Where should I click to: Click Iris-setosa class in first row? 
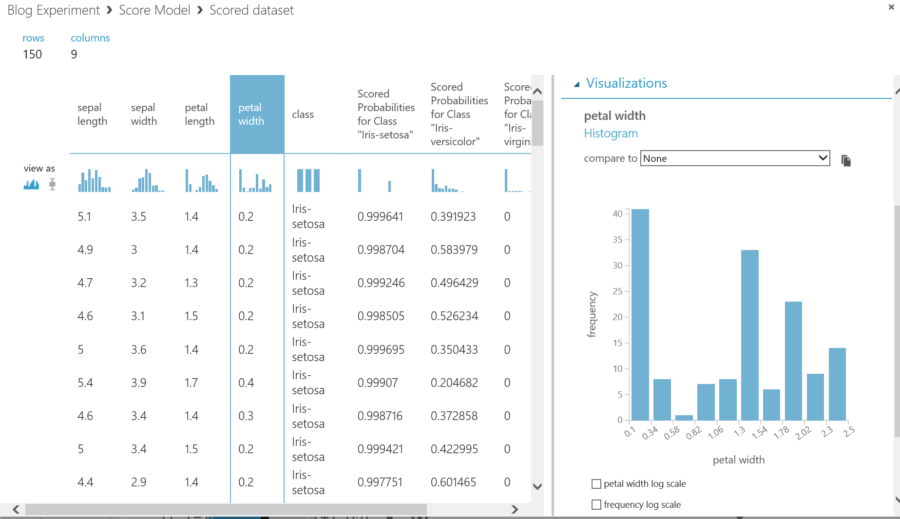point(308,216)
